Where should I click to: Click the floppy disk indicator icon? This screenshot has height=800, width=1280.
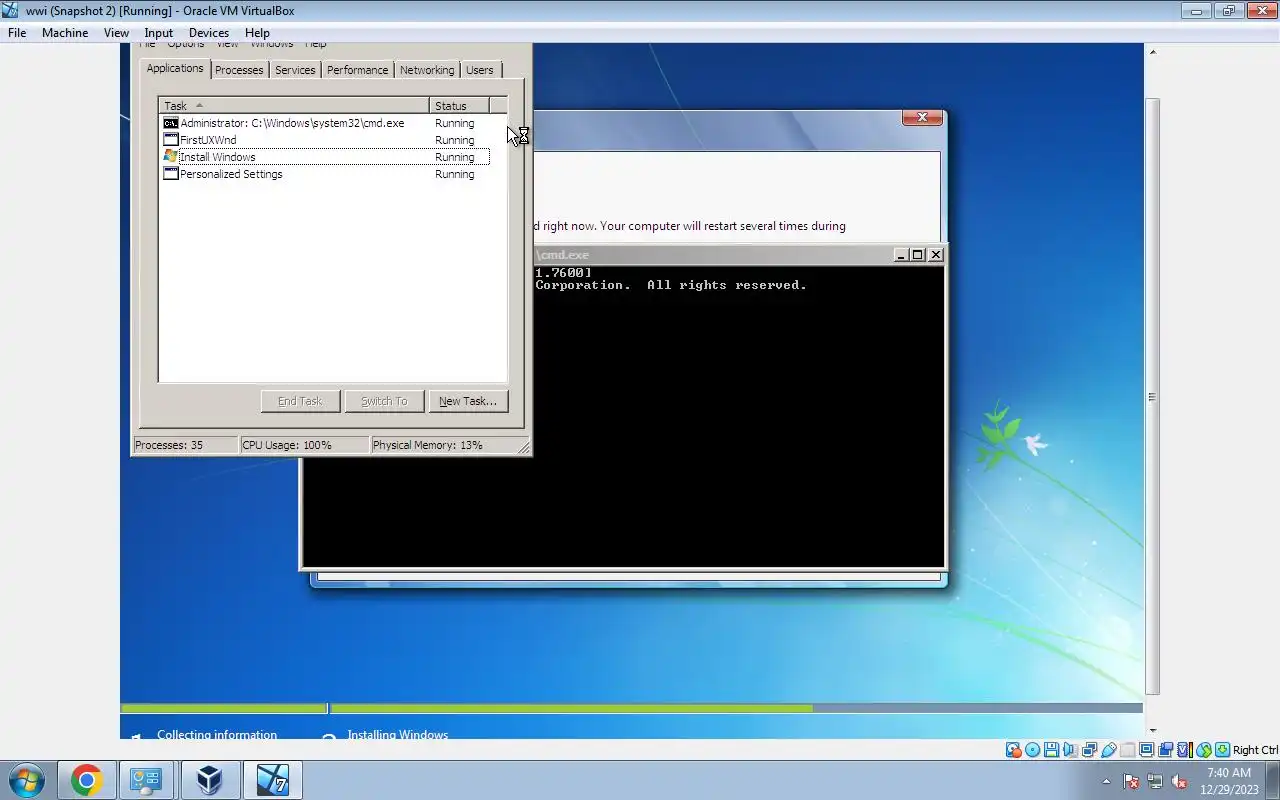[1051, 750]
